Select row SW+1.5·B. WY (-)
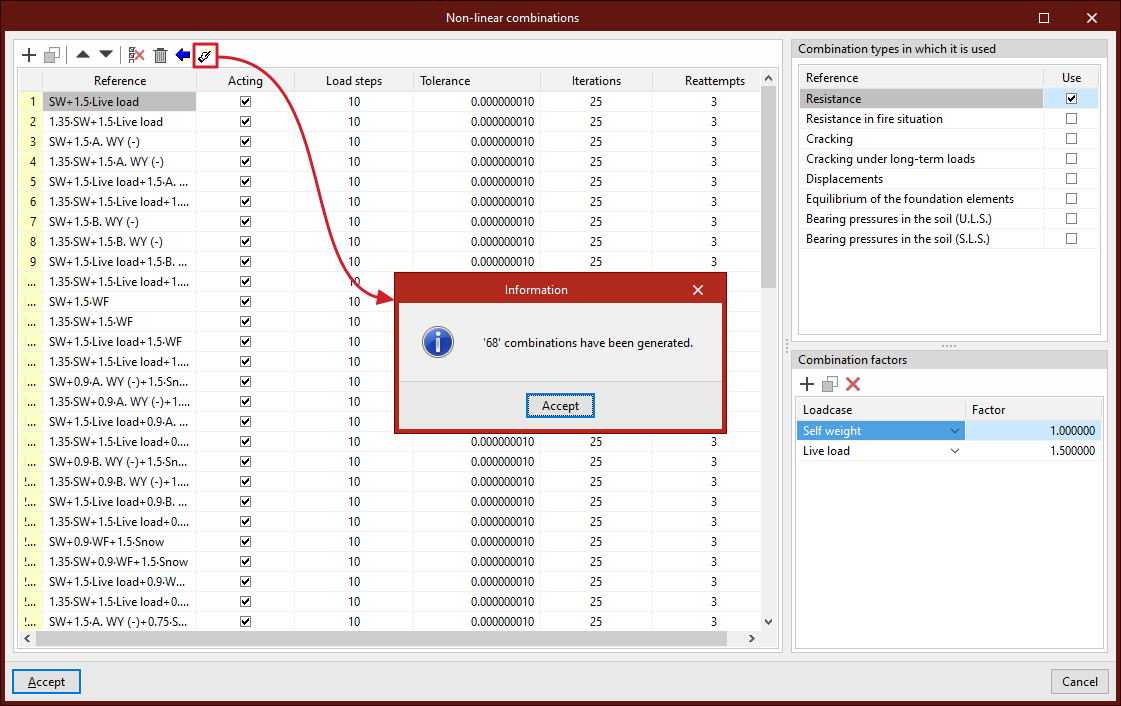The height and width of the screenshot is (706, 1121). (119, 222)
